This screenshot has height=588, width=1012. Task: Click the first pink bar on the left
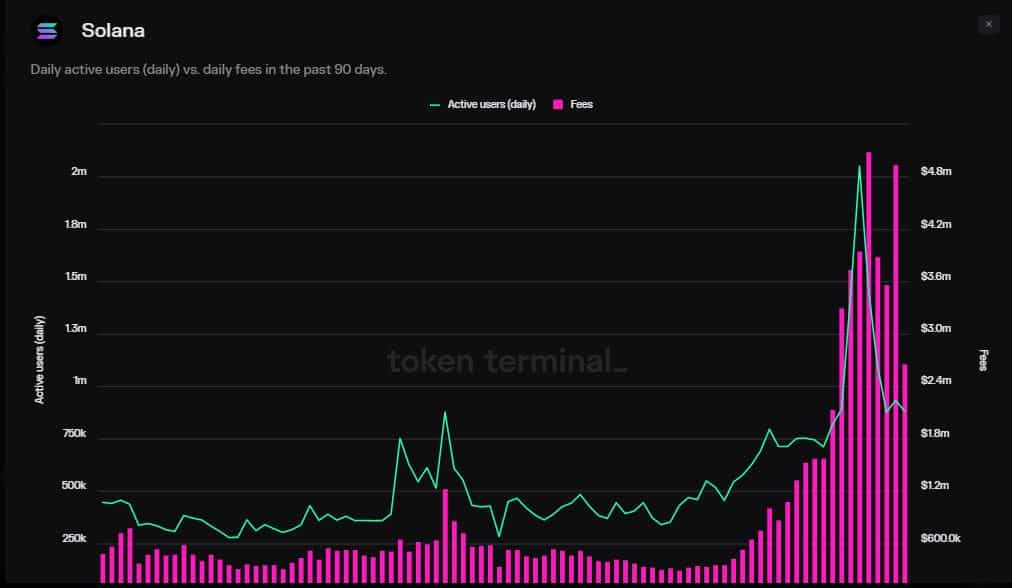pyautogui.click(x=103, y=567)
